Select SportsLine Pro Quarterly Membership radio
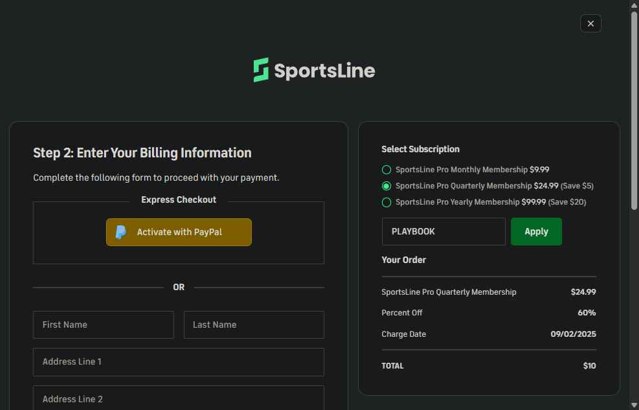Image resolution: width=639 pixels, height=410 pixels. 386,186
